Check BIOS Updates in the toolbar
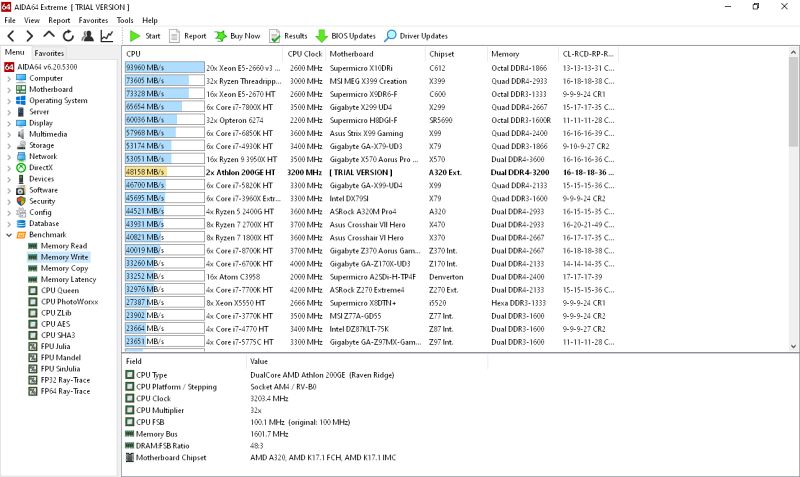Viewport: 800px width, 477px height. click(x=345, y=36)
